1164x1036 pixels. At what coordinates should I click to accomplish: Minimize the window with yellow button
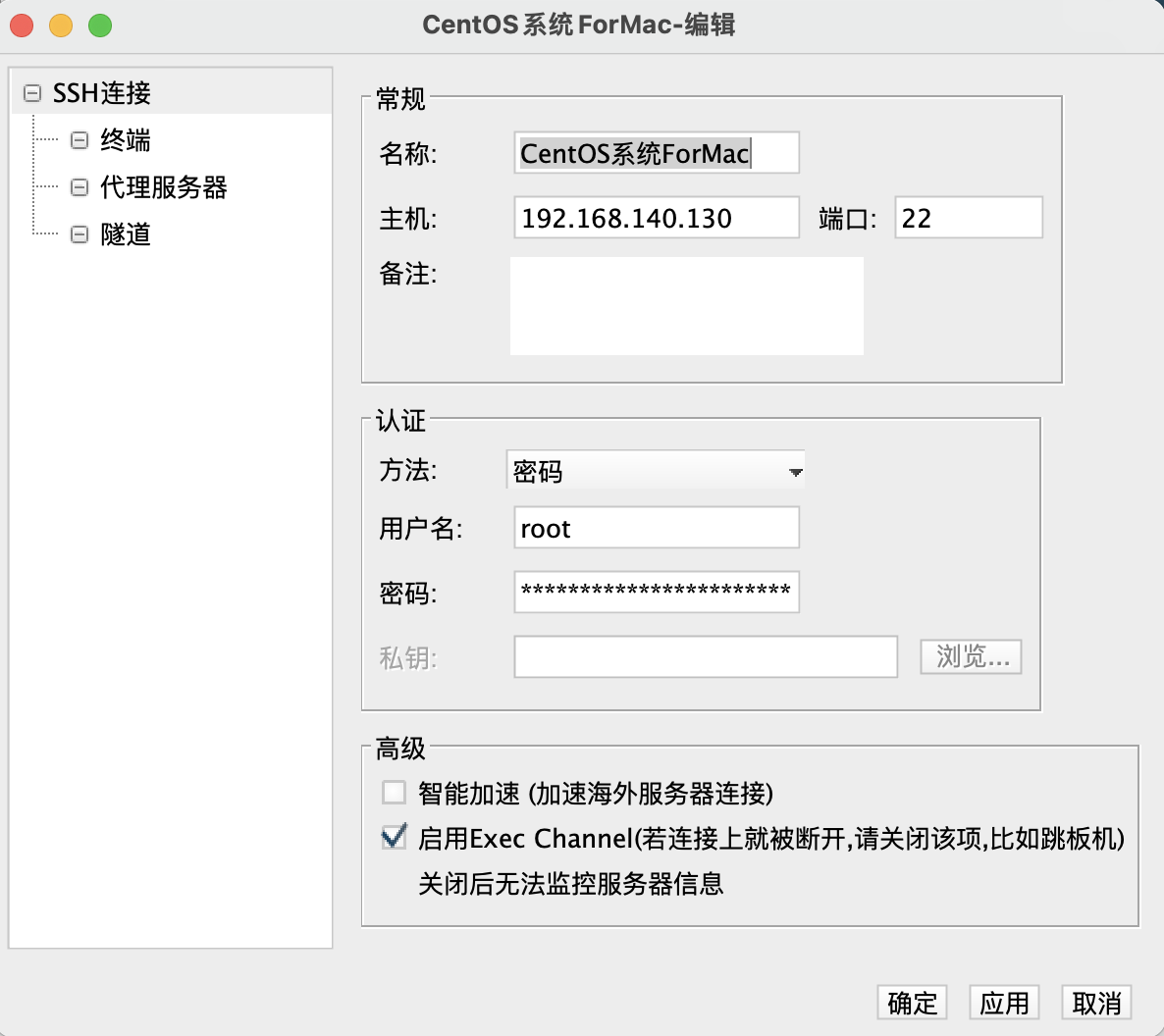[61, 26]
